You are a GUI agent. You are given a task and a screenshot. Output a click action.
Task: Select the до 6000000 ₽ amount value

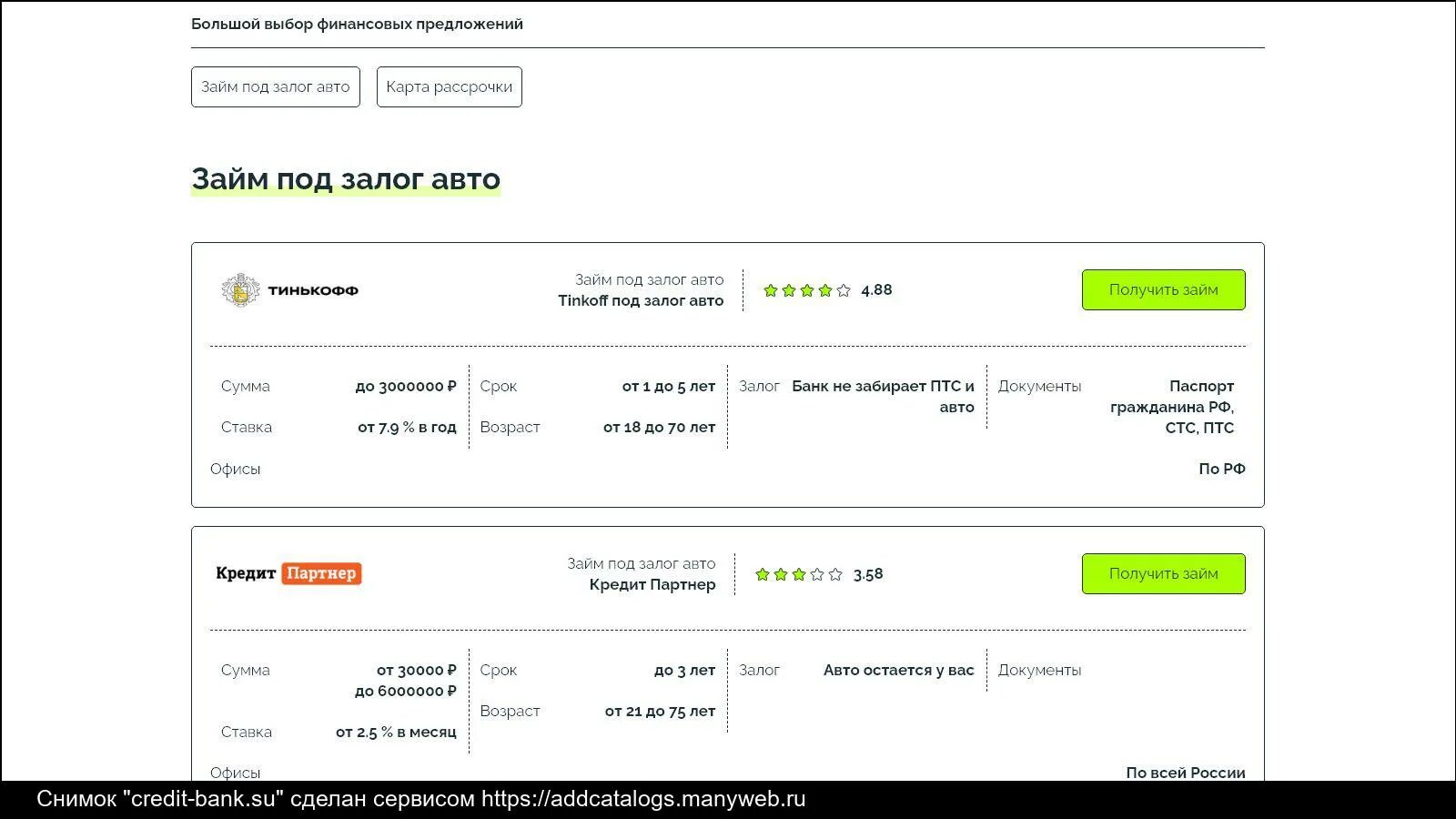(406, 691)
